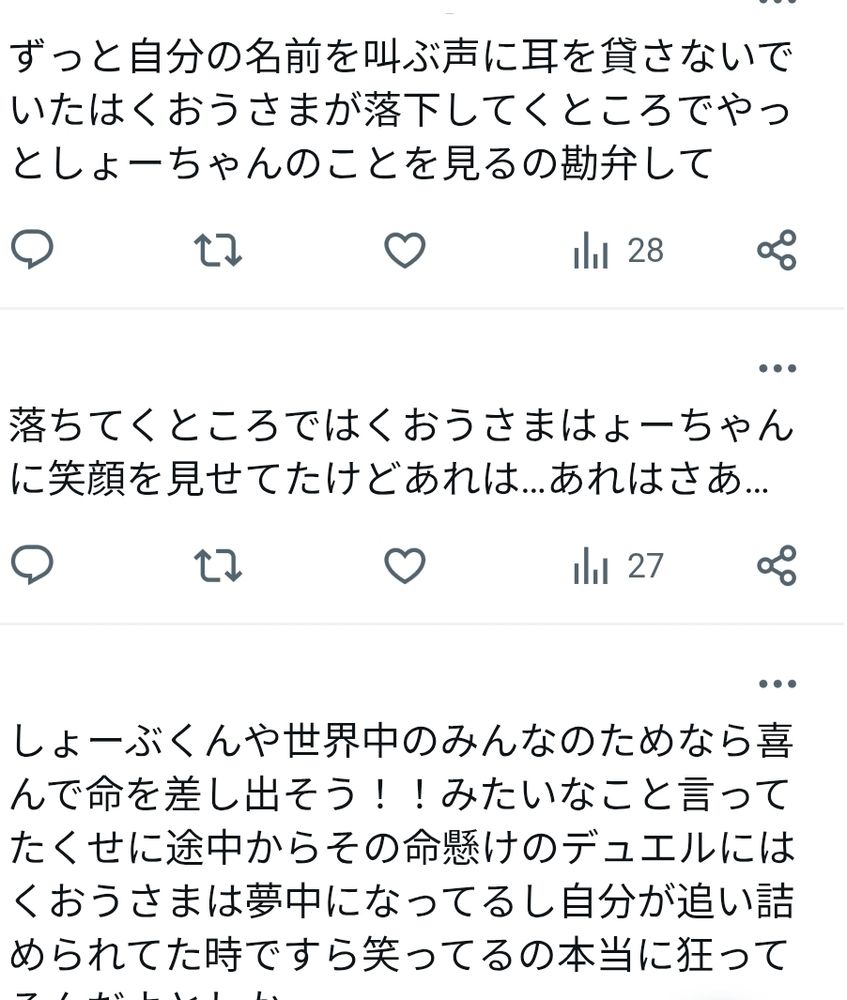Share the tweet with 27 views

777,565
